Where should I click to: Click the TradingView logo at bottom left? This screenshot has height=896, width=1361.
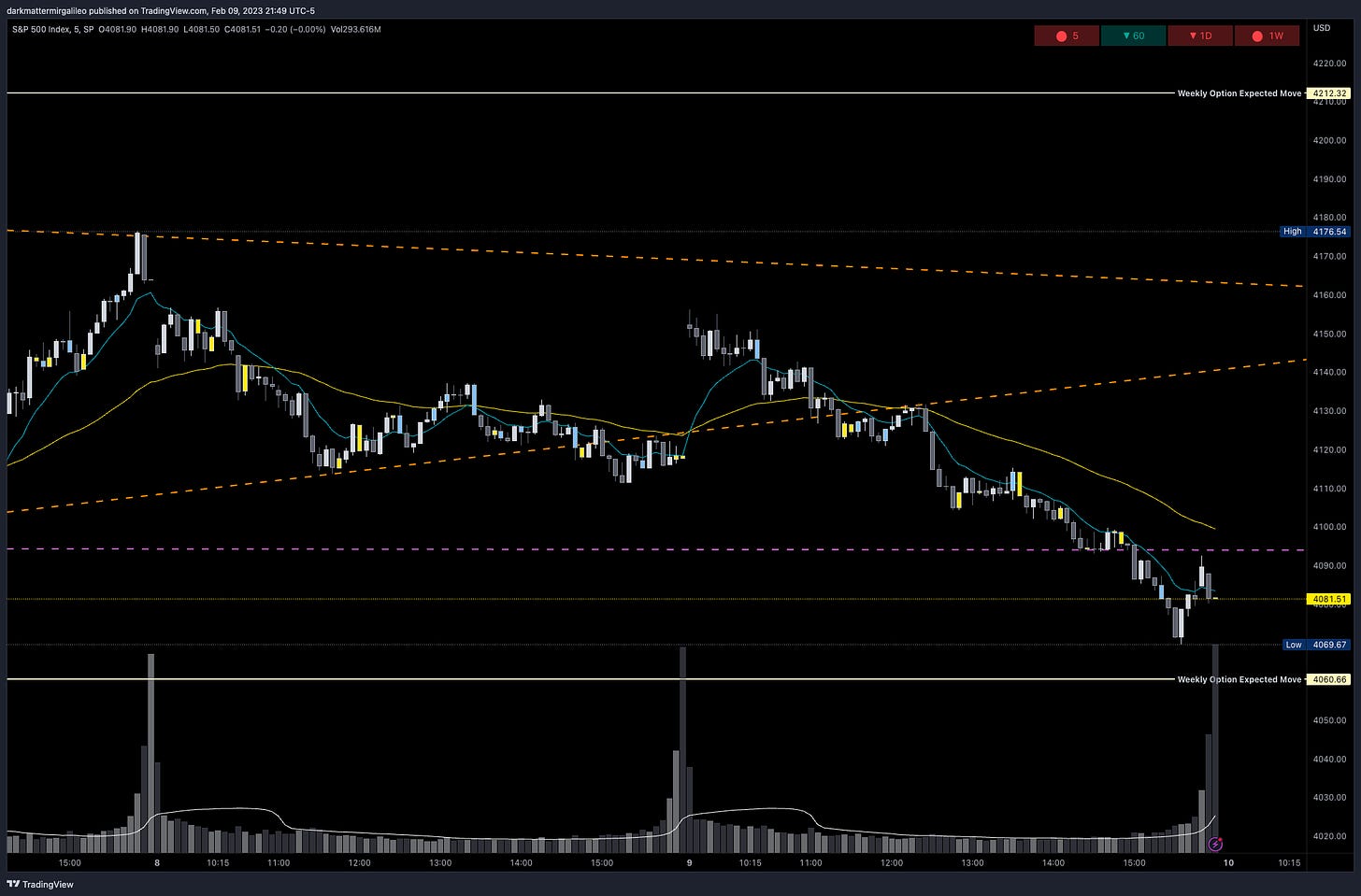[39, 884]
